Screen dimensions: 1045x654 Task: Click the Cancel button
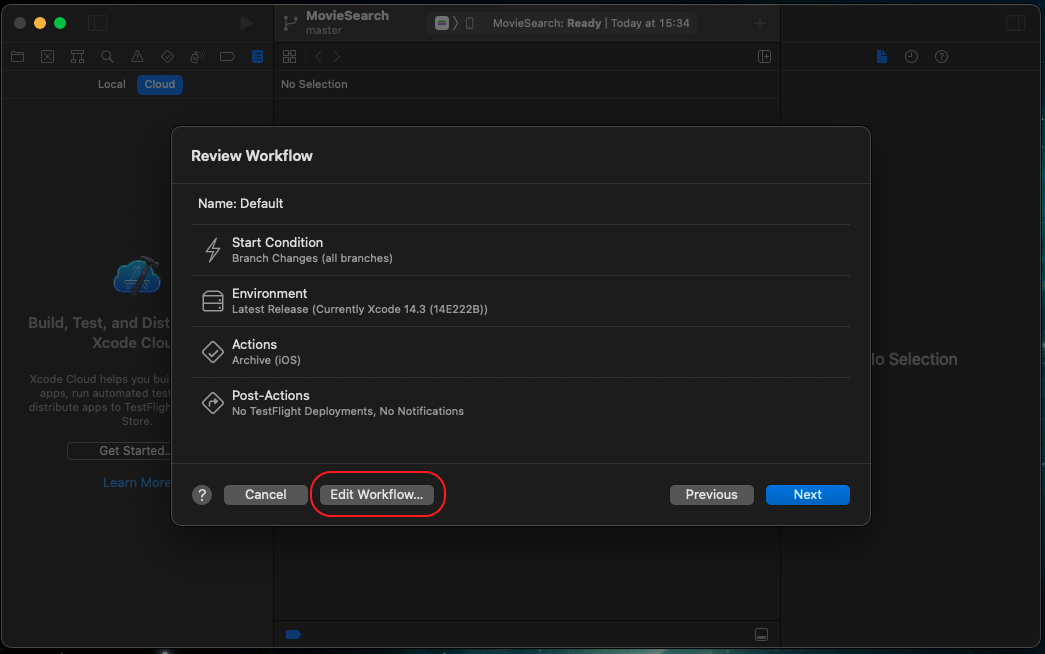(265, 495)
